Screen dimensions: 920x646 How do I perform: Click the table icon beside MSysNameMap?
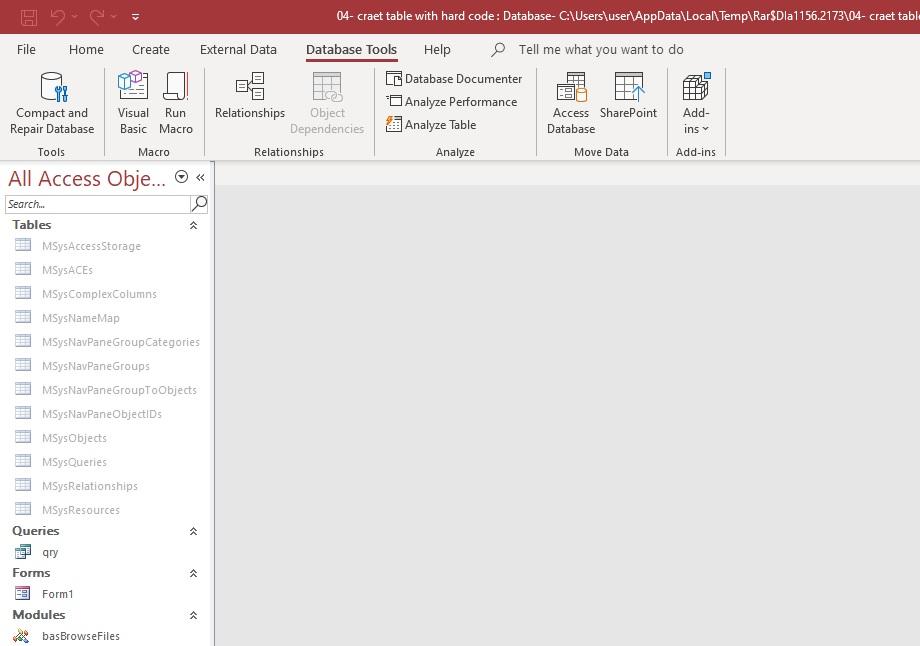23,317
